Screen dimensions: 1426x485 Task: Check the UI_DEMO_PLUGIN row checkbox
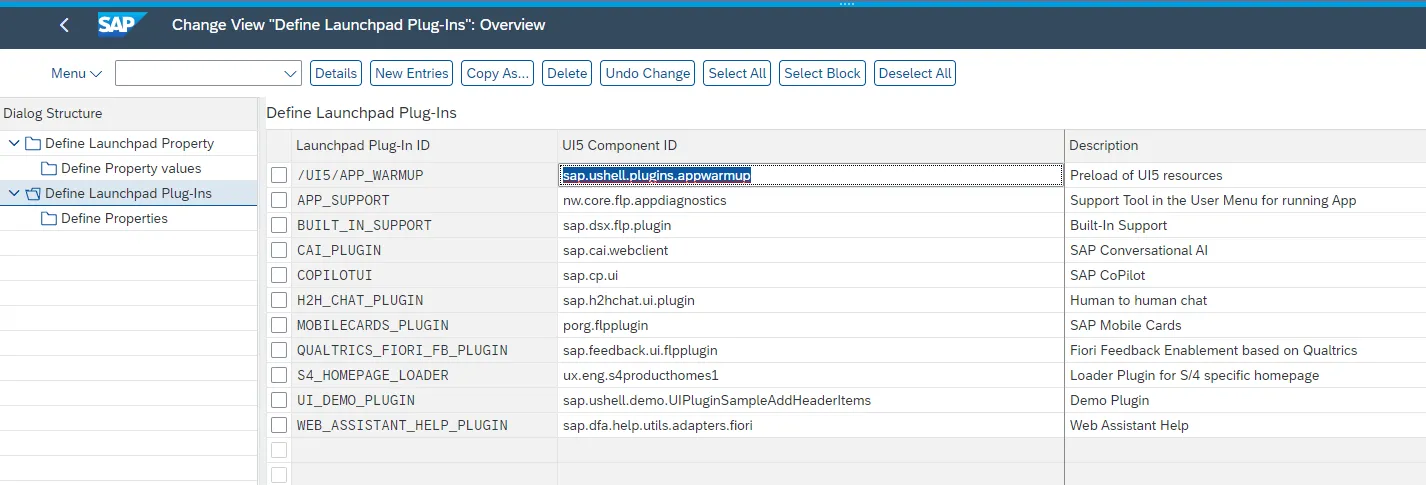(x=279, y=400)
